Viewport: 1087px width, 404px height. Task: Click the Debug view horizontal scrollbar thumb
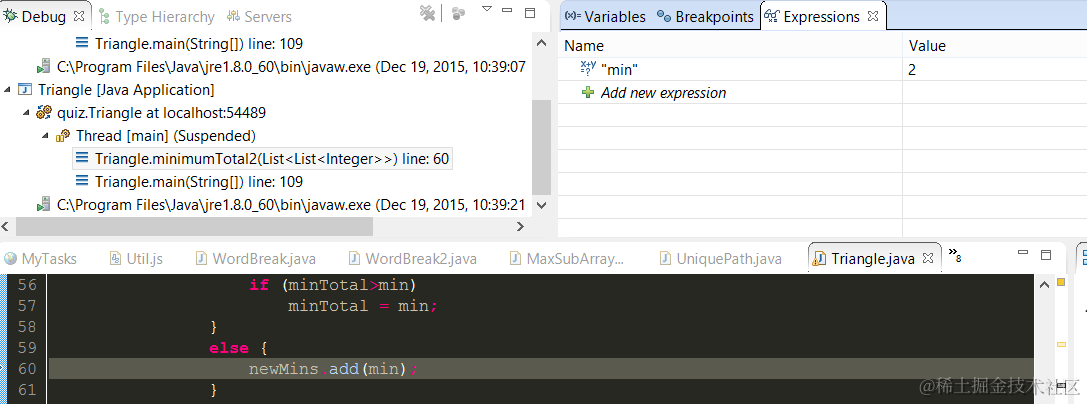tap(194, 226)
